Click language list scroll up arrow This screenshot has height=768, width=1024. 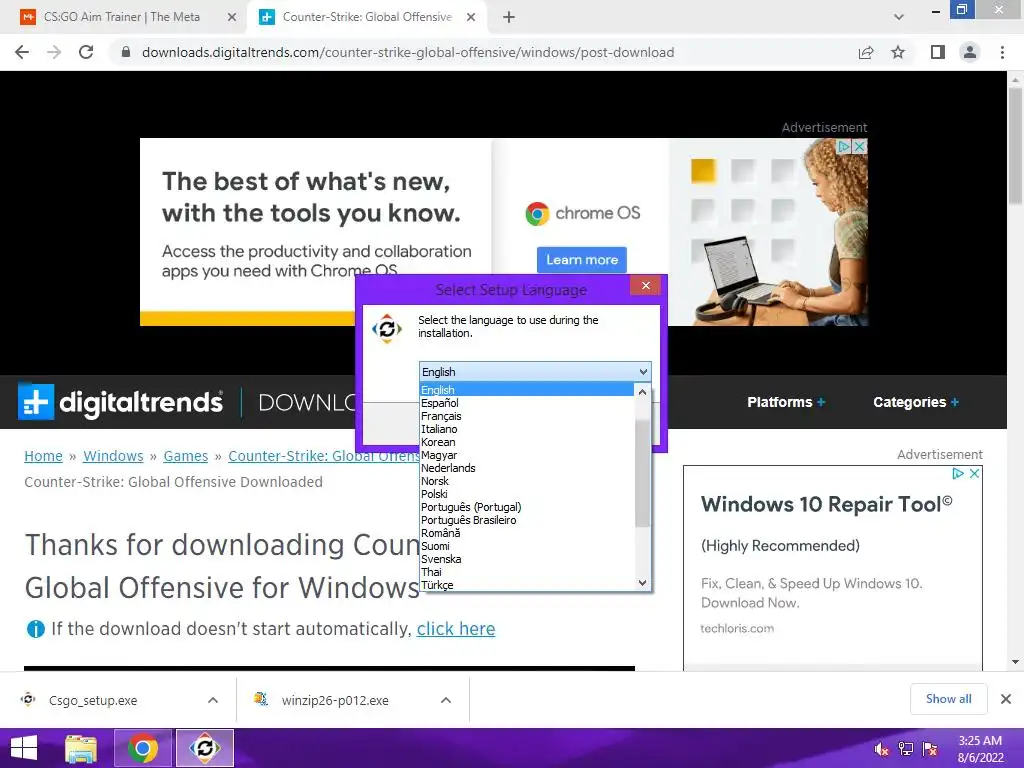coord(643,392)
